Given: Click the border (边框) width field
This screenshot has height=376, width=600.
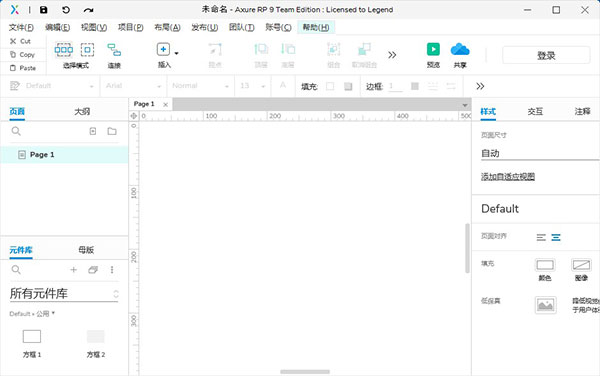Looking at the screenshot, I should click(396, 86).
